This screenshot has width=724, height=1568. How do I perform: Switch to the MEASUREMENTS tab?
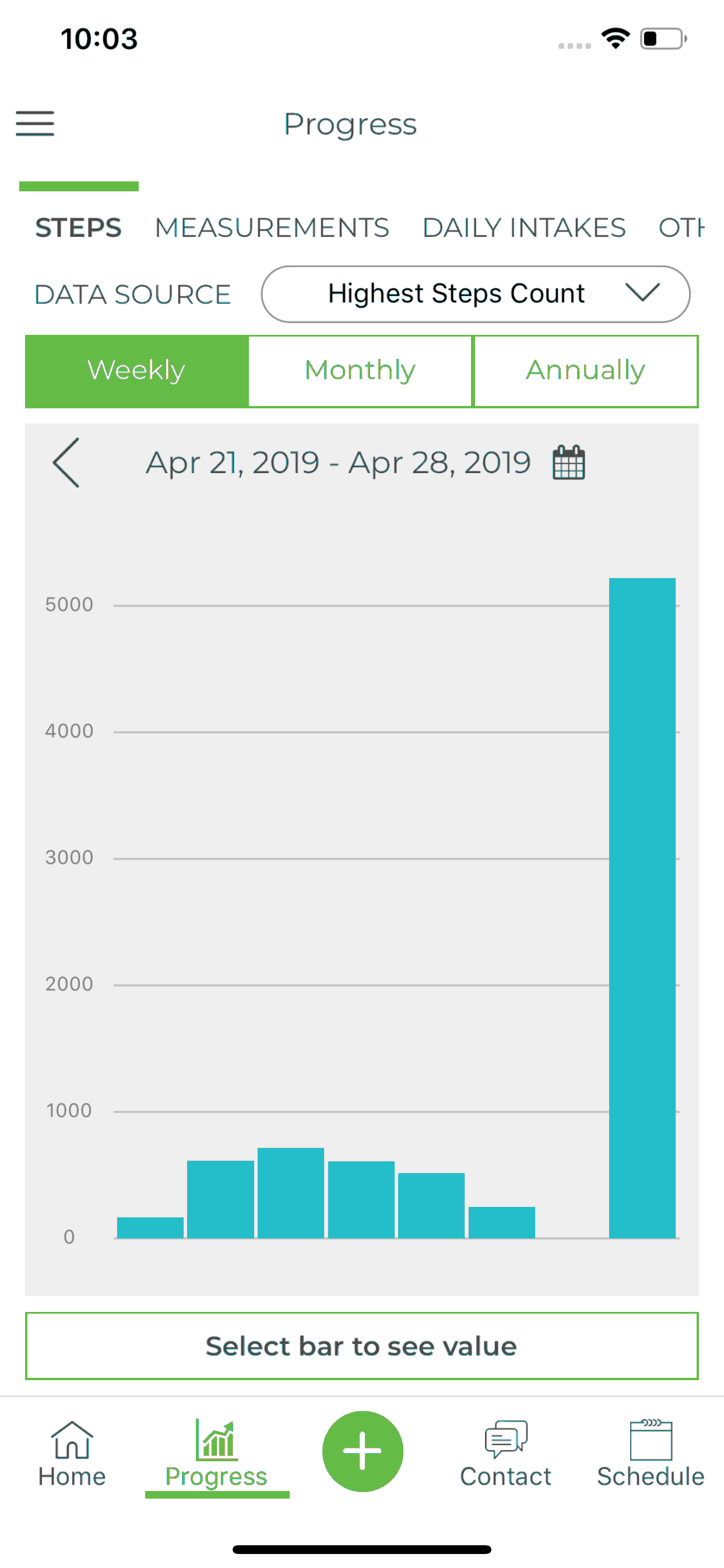pos(272,228)
